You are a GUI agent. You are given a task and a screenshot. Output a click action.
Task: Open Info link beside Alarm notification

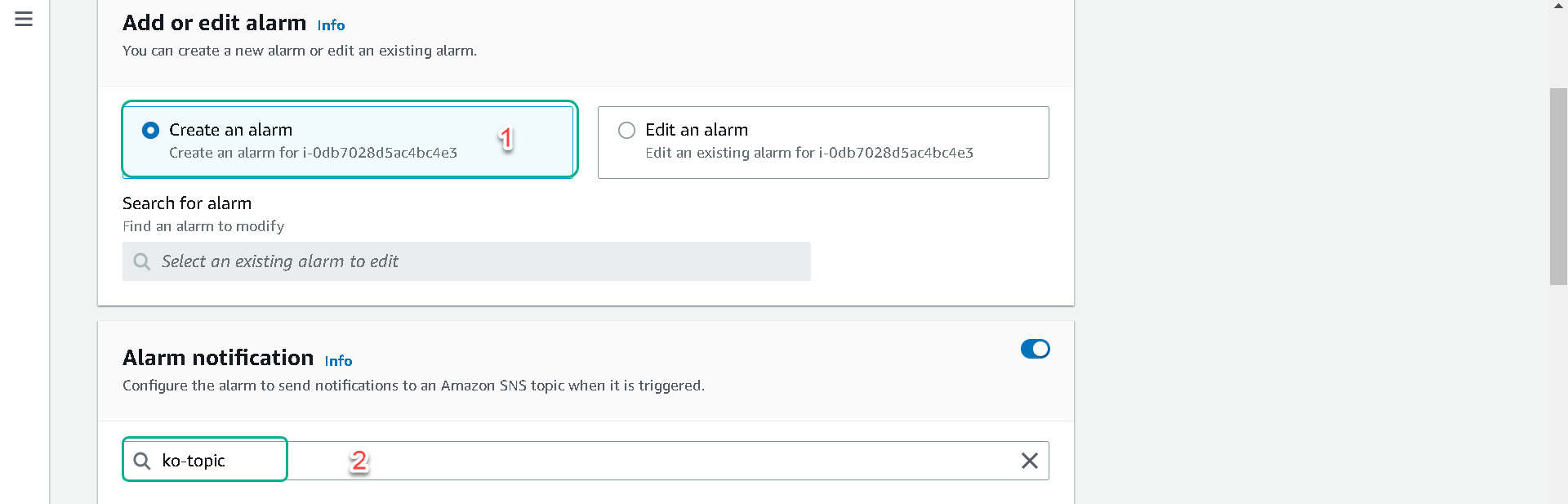pyautogui.click(x=338, y=361)
